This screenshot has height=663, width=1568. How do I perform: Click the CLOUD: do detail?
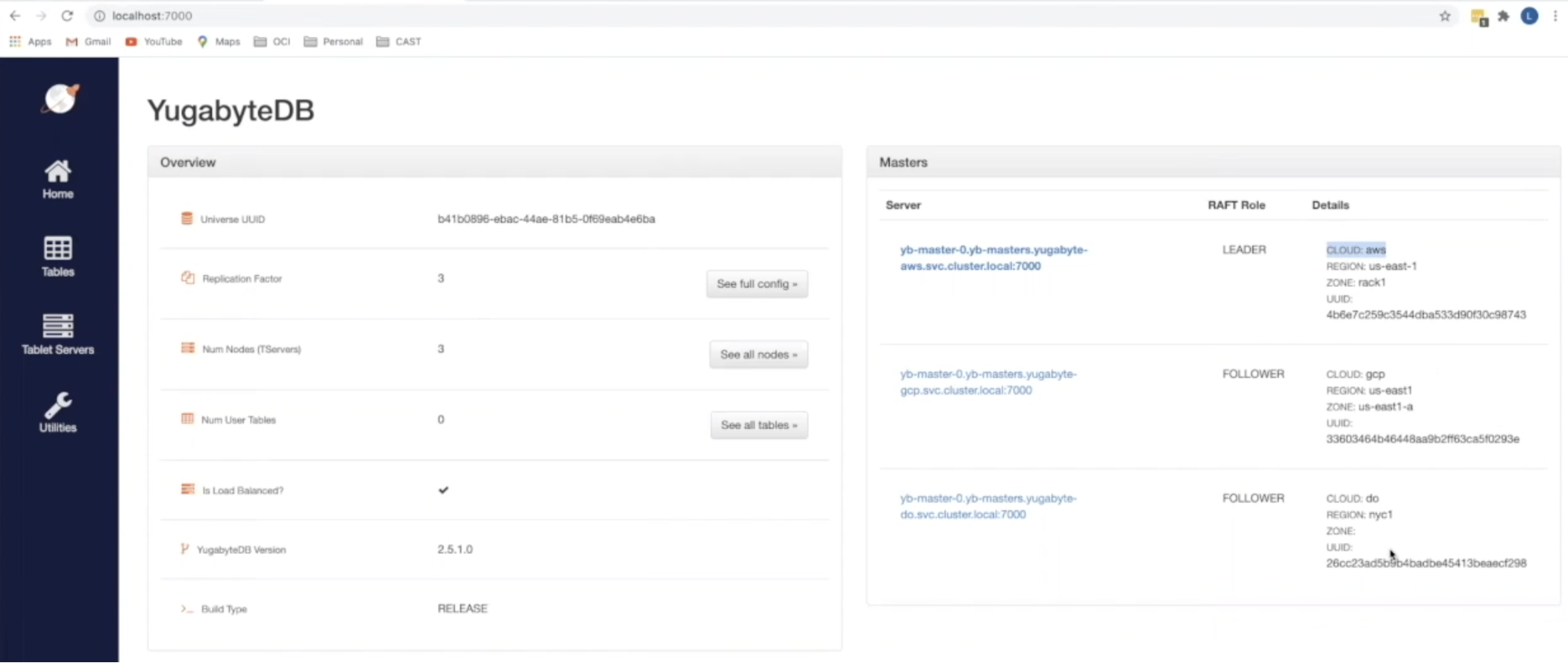pos(1352,498)
